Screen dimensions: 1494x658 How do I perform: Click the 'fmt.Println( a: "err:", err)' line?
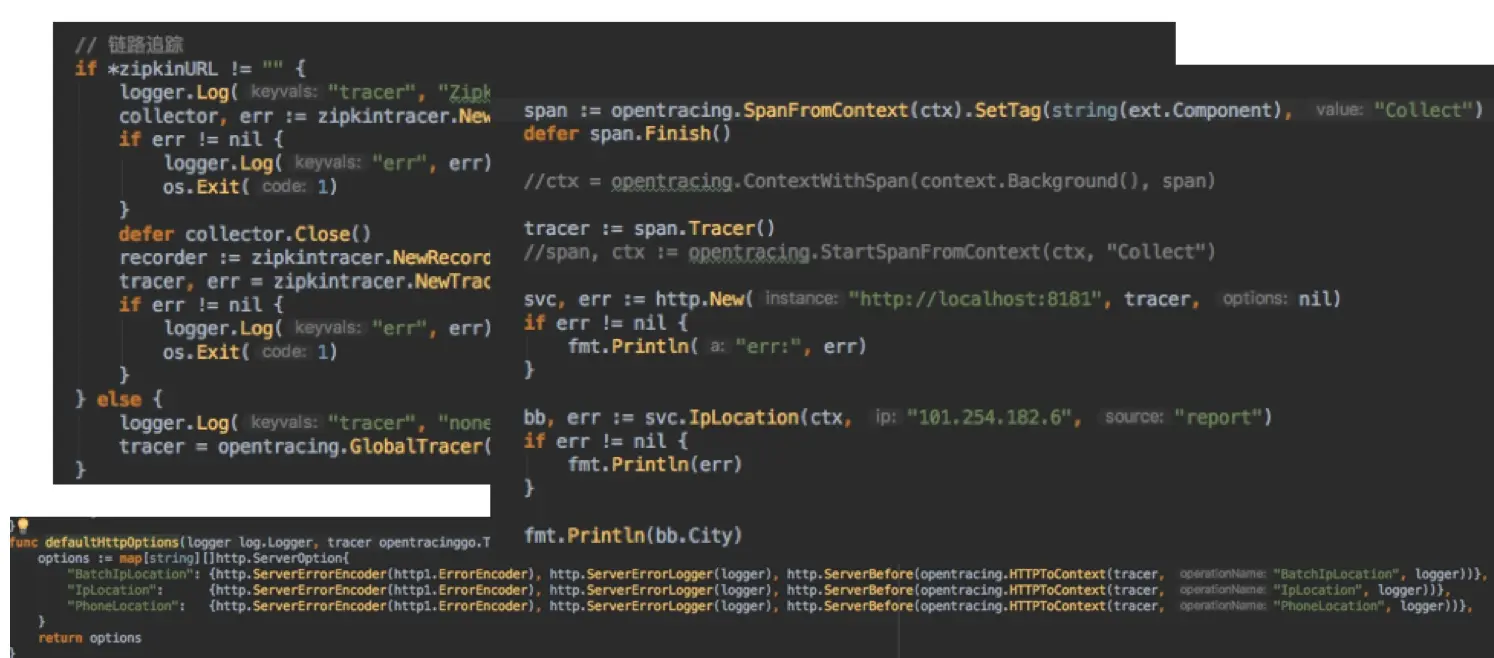[717, 346]
